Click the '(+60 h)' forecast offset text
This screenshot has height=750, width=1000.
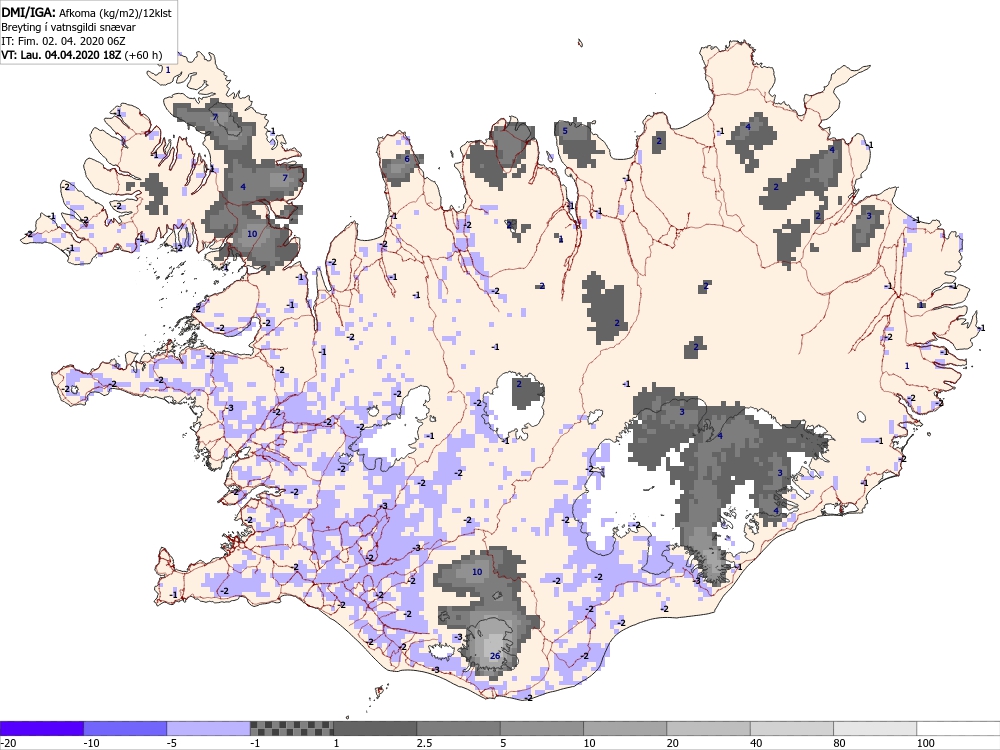[143, 55]
